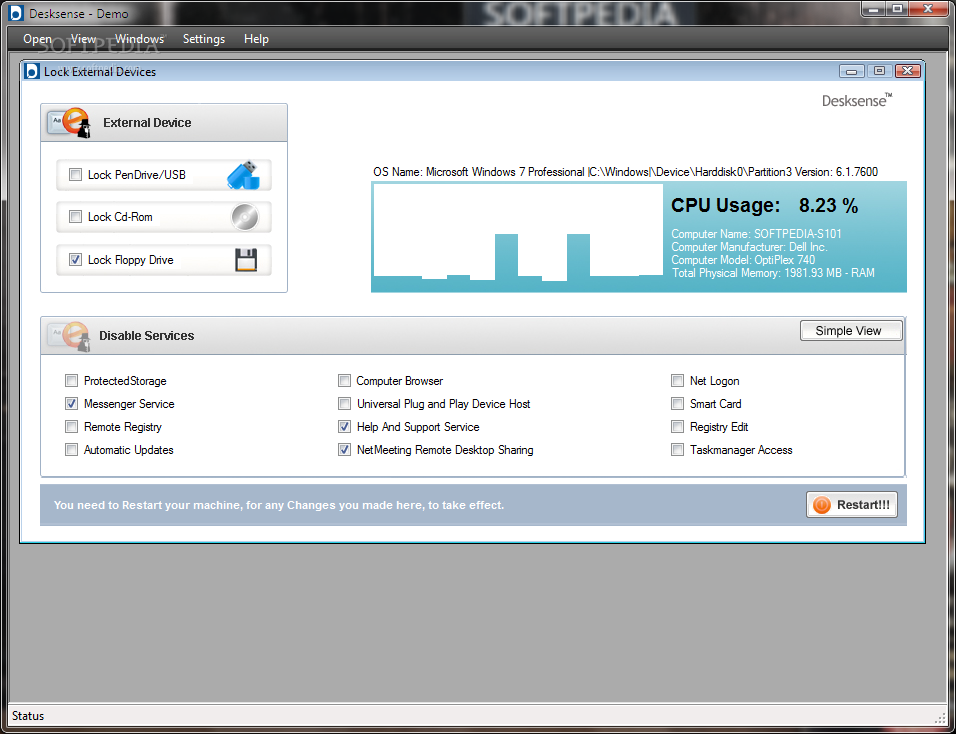Tick Taskmanager Access checkbox
Viewport: 956px width, 734px height.
coord(677,450)
